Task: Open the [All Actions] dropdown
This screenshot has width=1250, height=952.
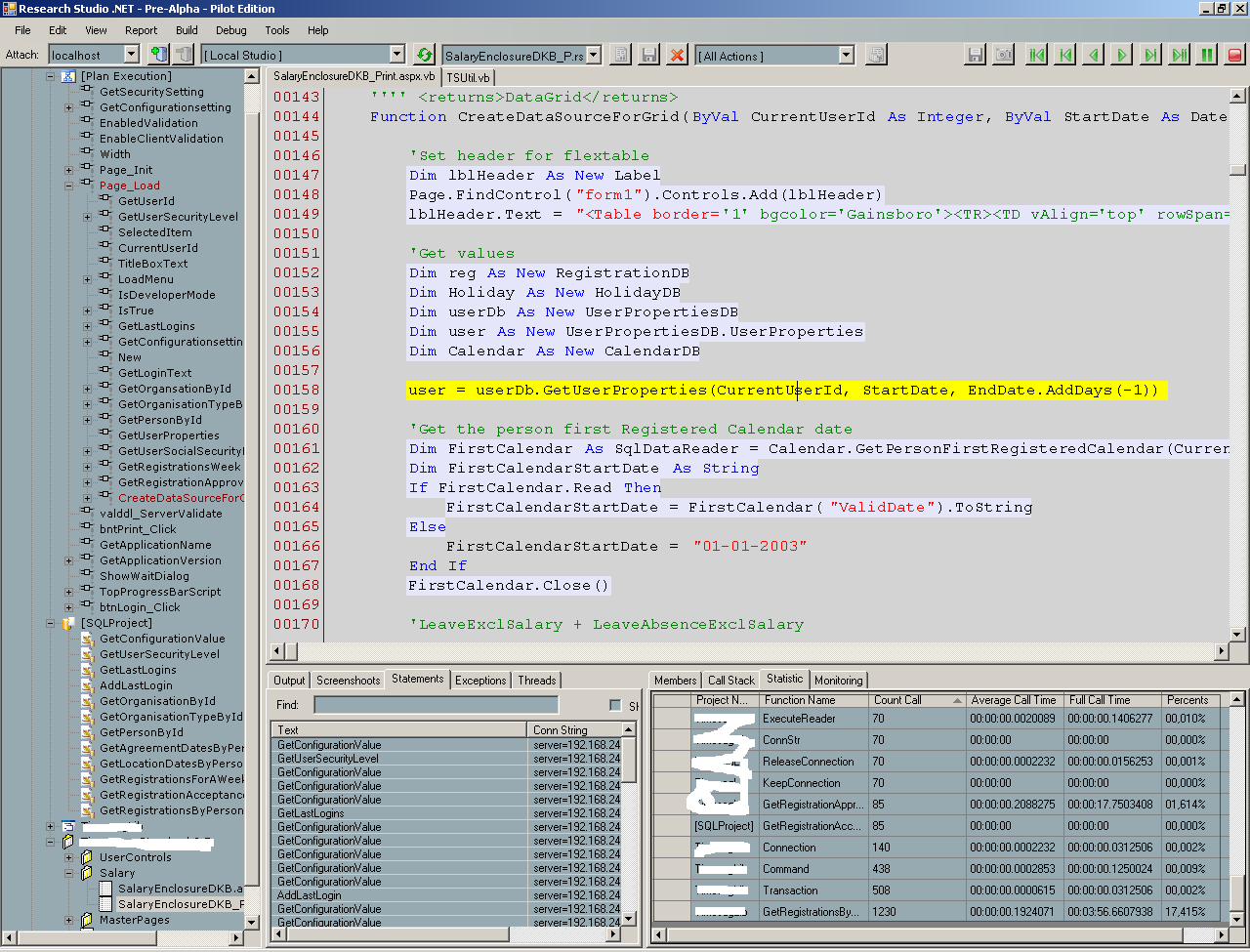Action: [846, 56]
